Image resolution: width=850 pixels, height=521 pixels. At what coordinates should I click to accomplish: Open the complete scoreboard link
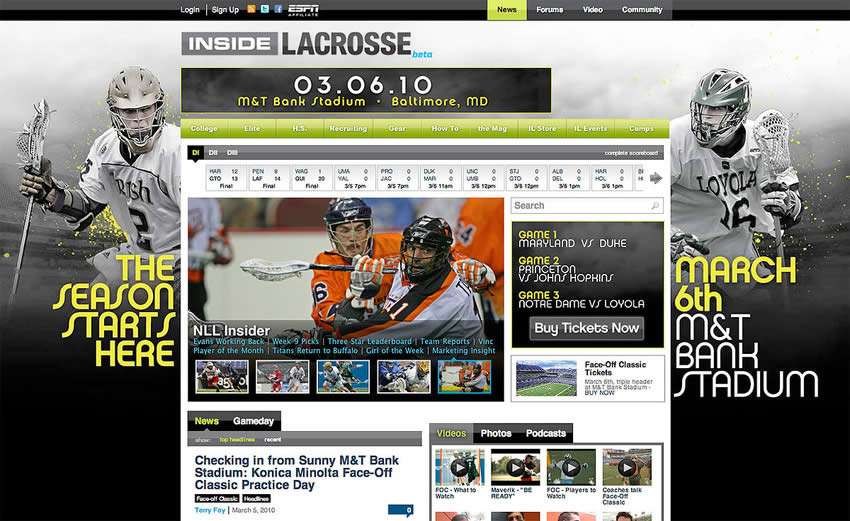(x=631, y=153)
